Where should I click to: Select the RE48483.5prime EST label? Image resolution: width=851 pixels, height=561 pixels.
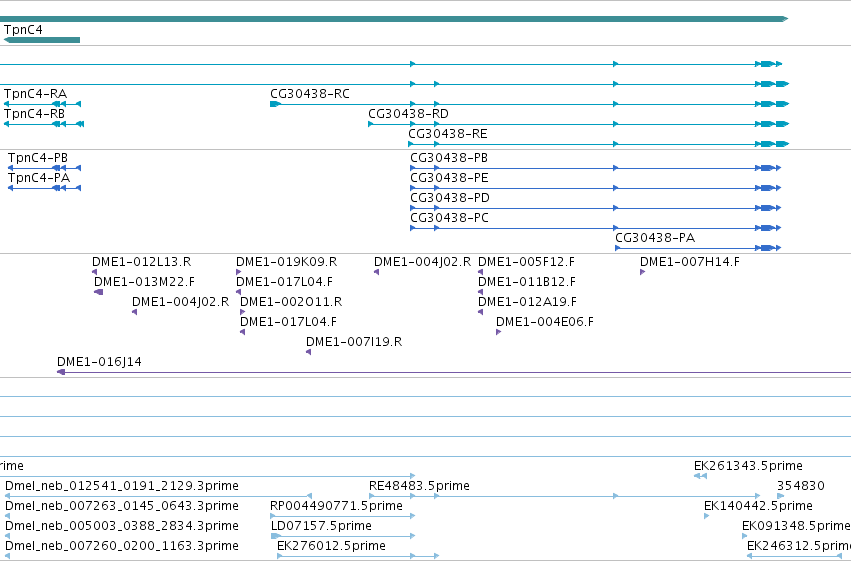(419, 486)
